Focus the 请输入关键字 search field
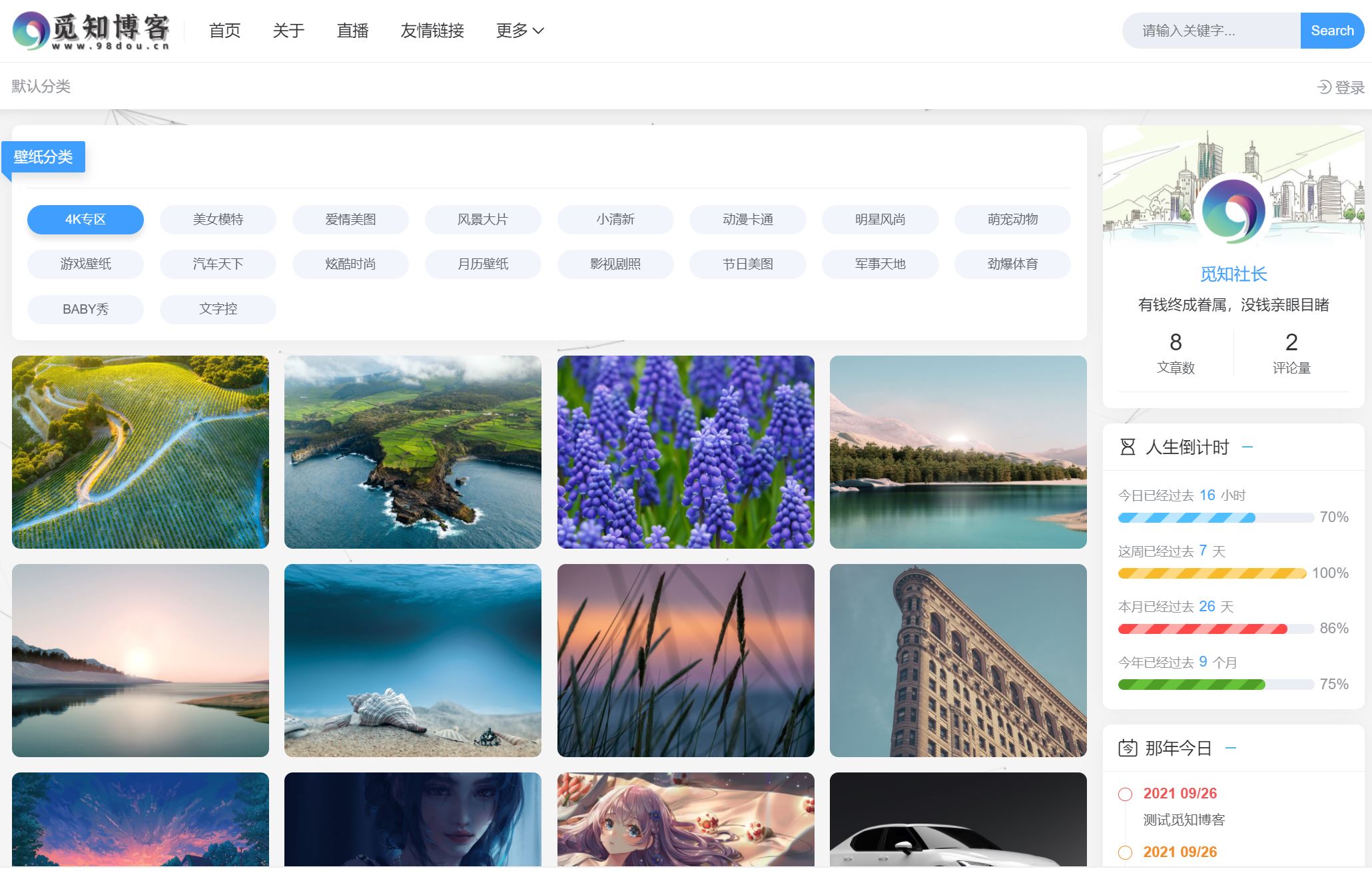1372x873 pixels. pyautogui.click(x=1211, y=31)
